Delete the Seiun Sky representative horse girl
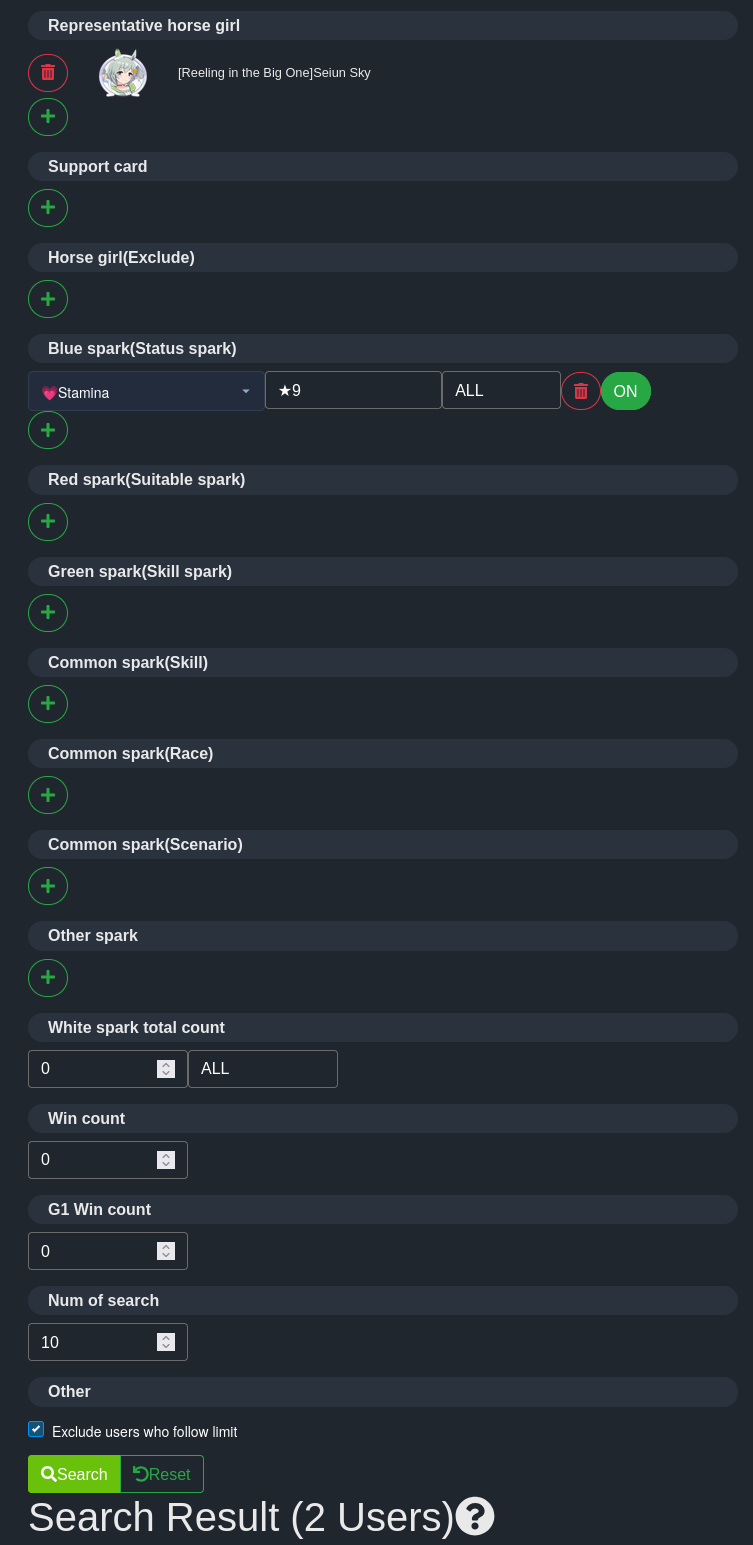Viewport: 753px width, 1545px height. [x=48, y=73]
